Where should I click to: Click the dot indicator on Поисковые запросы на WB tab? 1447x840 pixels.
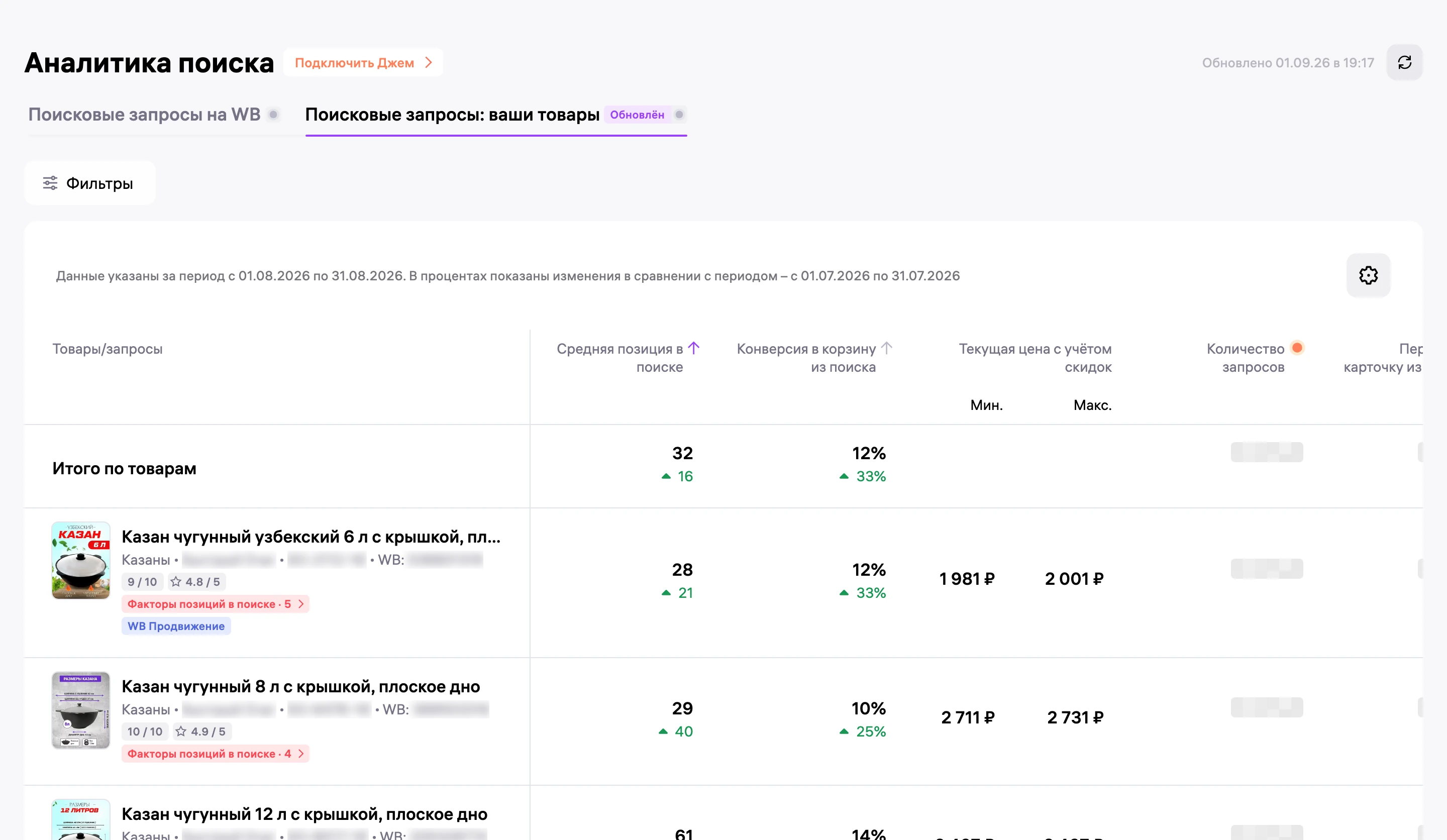[274, 114]
